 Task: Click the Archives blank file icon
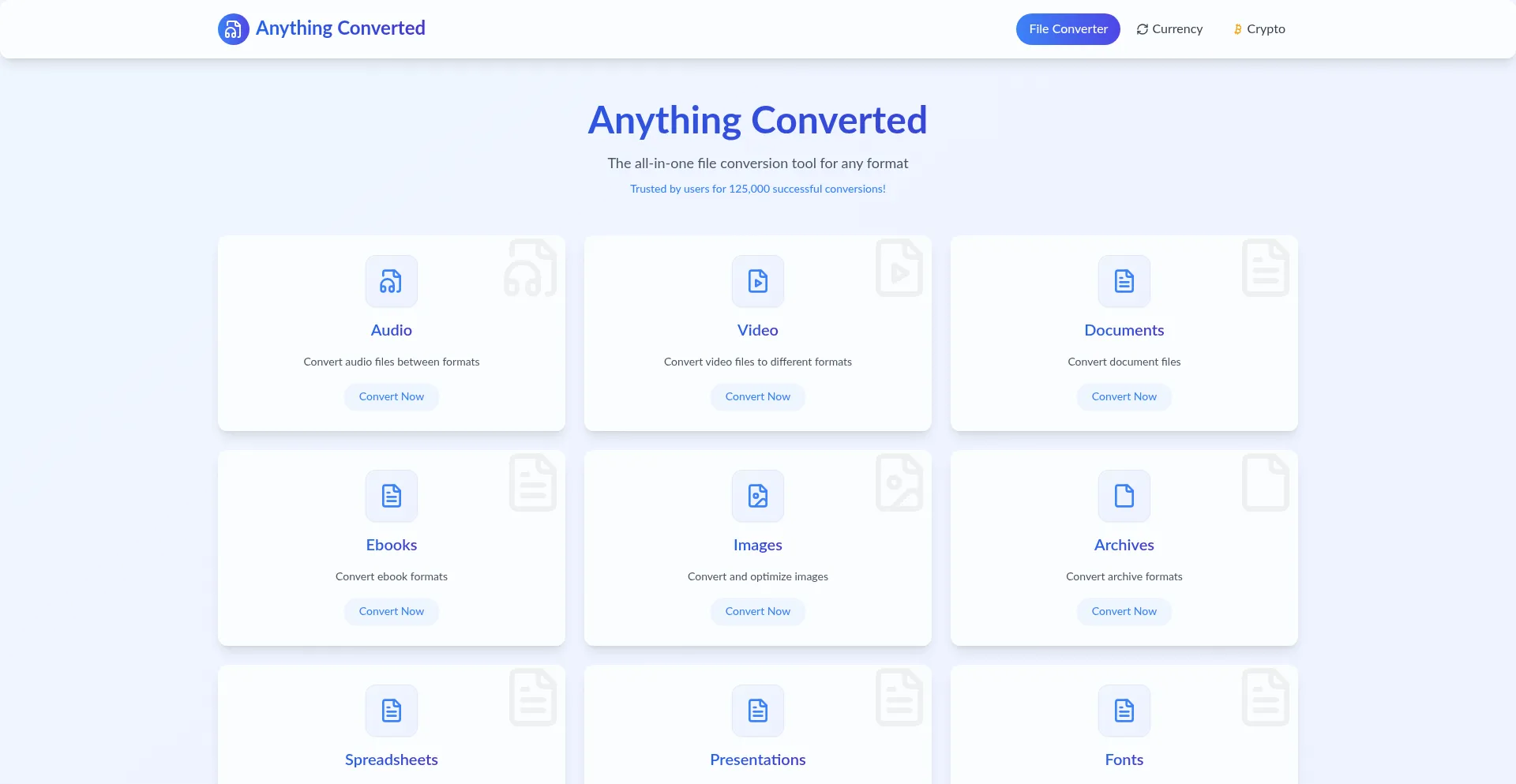[x=1124, y=496]
